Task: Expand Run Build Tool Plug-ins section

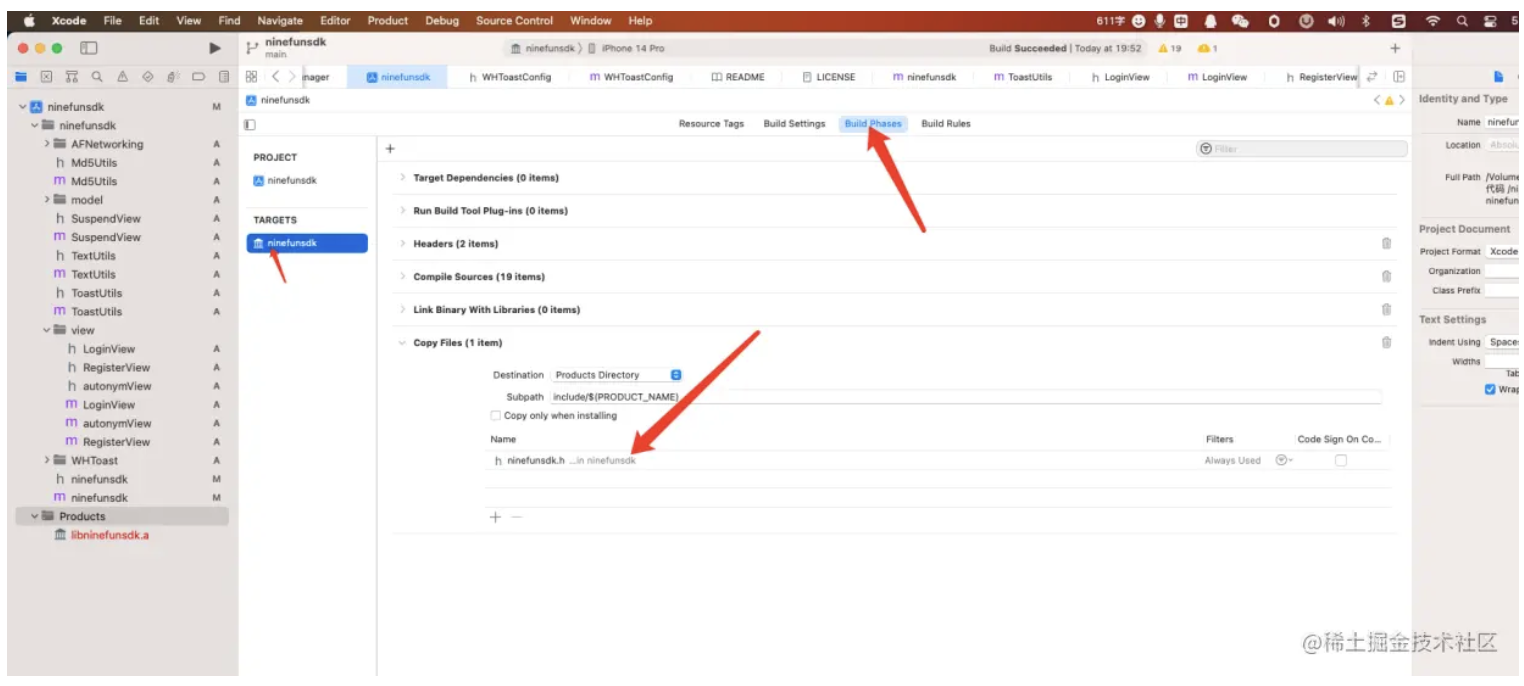Action: coord(402,210)
